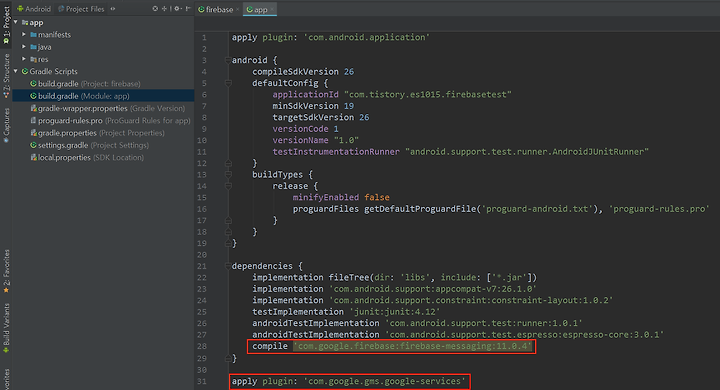Open the Structure tool window
Screen dimensions: 720x390
[6, 76]
